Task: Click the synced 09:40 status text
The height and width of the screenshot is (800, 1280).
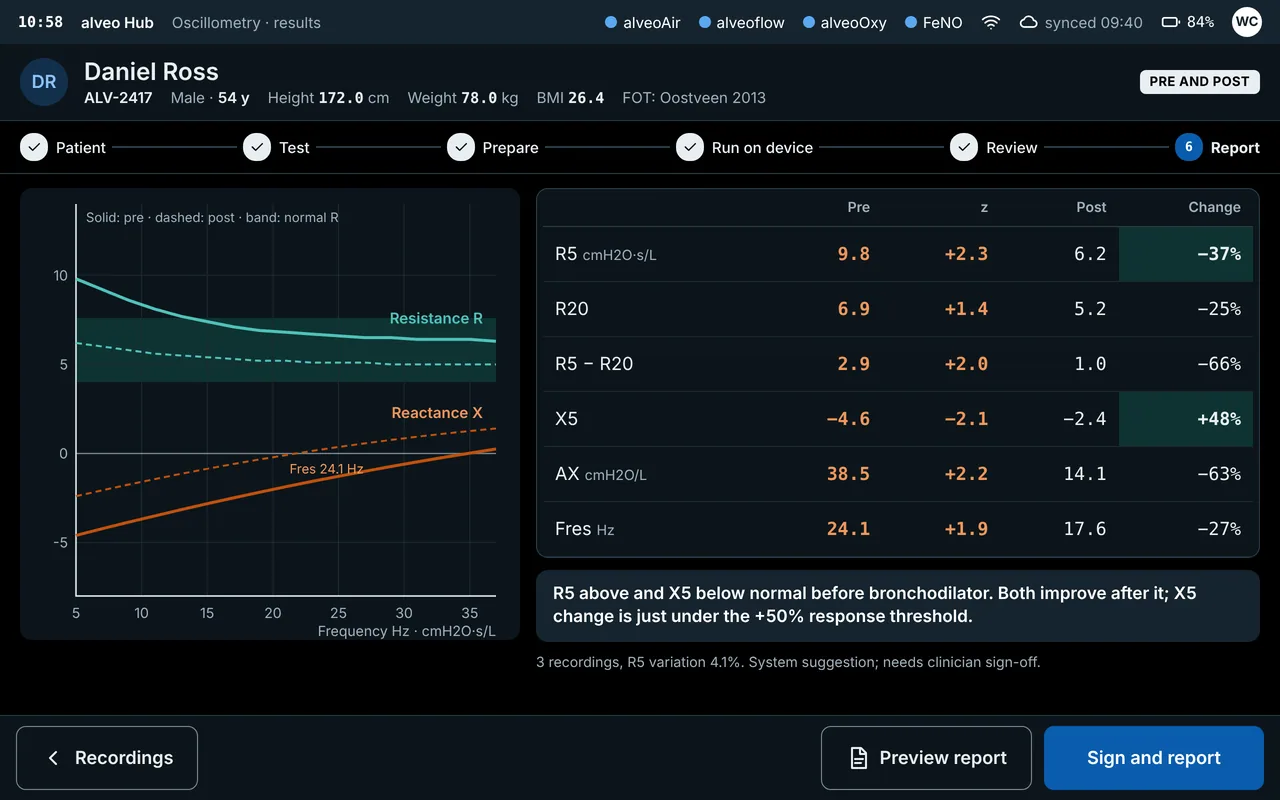Action: [1094, 22]
